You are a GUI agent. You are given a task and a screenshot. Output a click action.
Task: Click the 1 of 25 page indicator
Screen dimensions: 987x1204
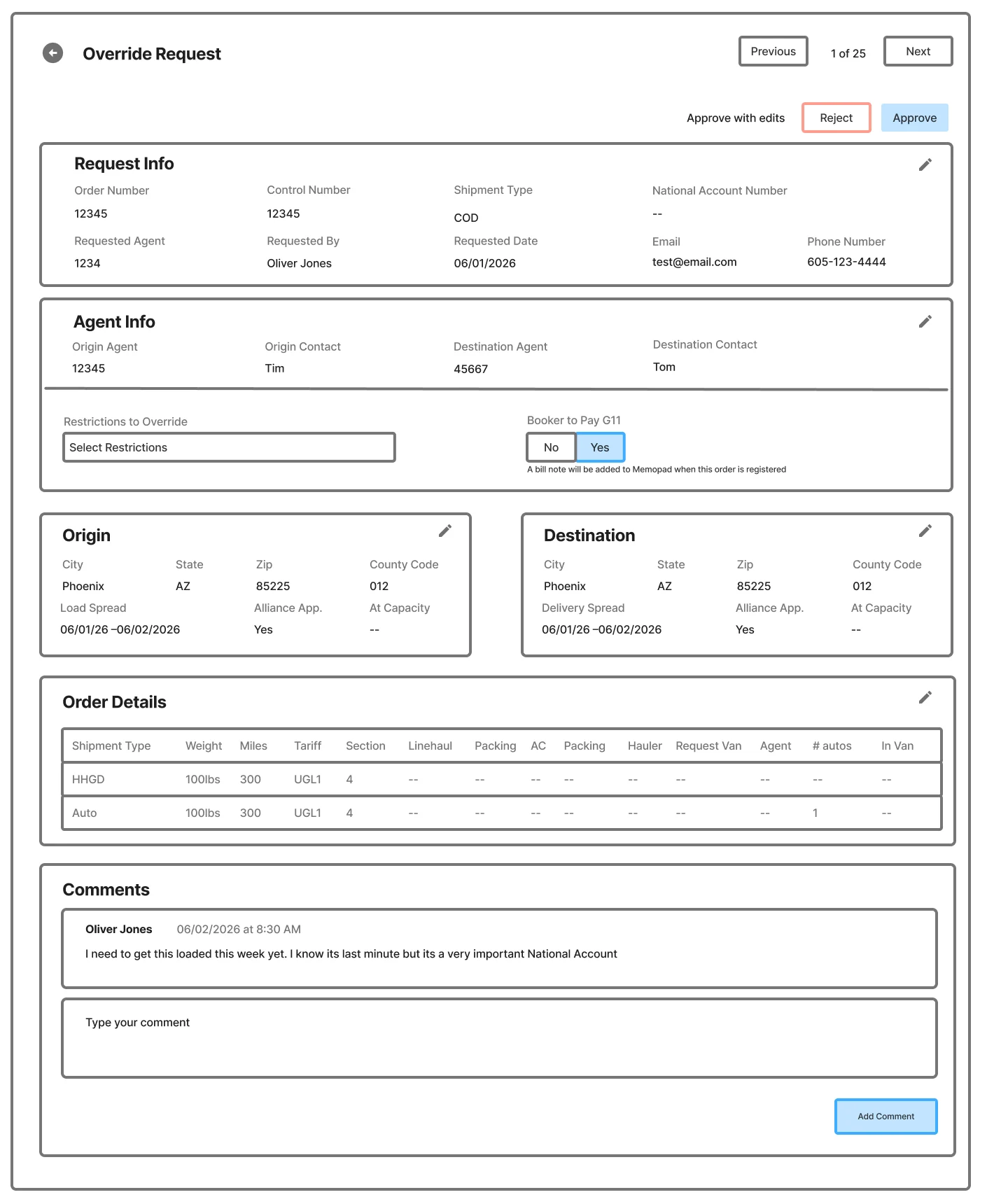point(848,53)
